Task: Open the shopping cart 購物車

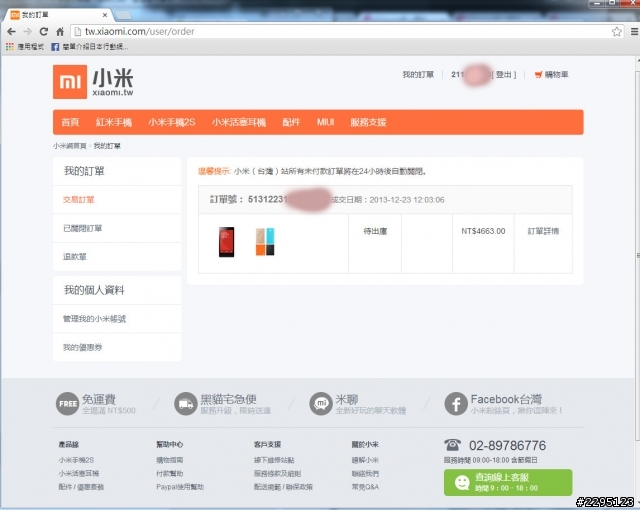Action: click(x=551, y=75)
